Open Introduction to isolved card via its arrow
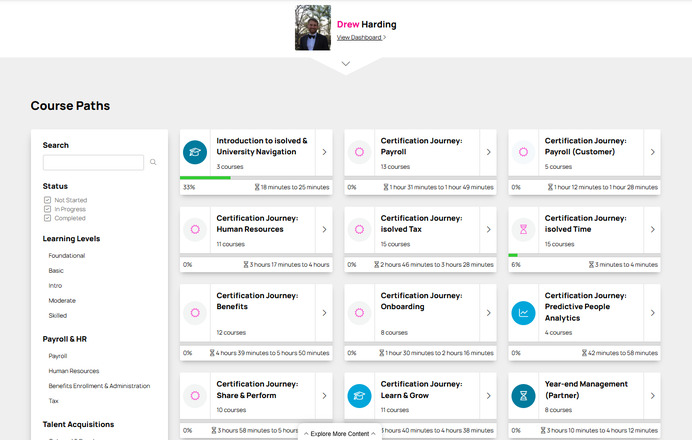Screen dimensions: 692x440 [324, 152]
